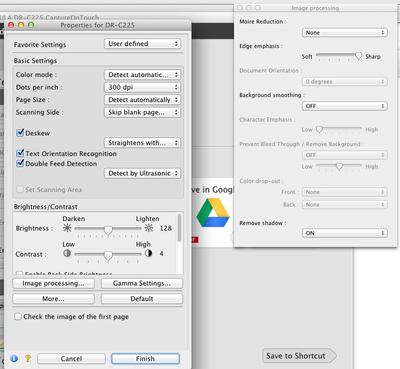Zoom the Properties for DR-C225 window
This screenshot has width=400, height=369.
click(31, 25)
